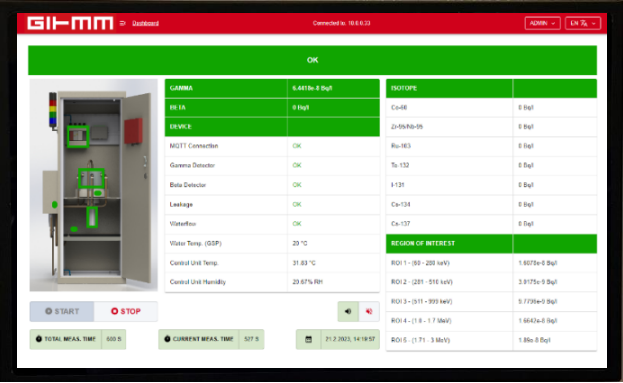623x383 pixels.
Task: Click the Leakage OK status
Action: [x=297, y=204]
